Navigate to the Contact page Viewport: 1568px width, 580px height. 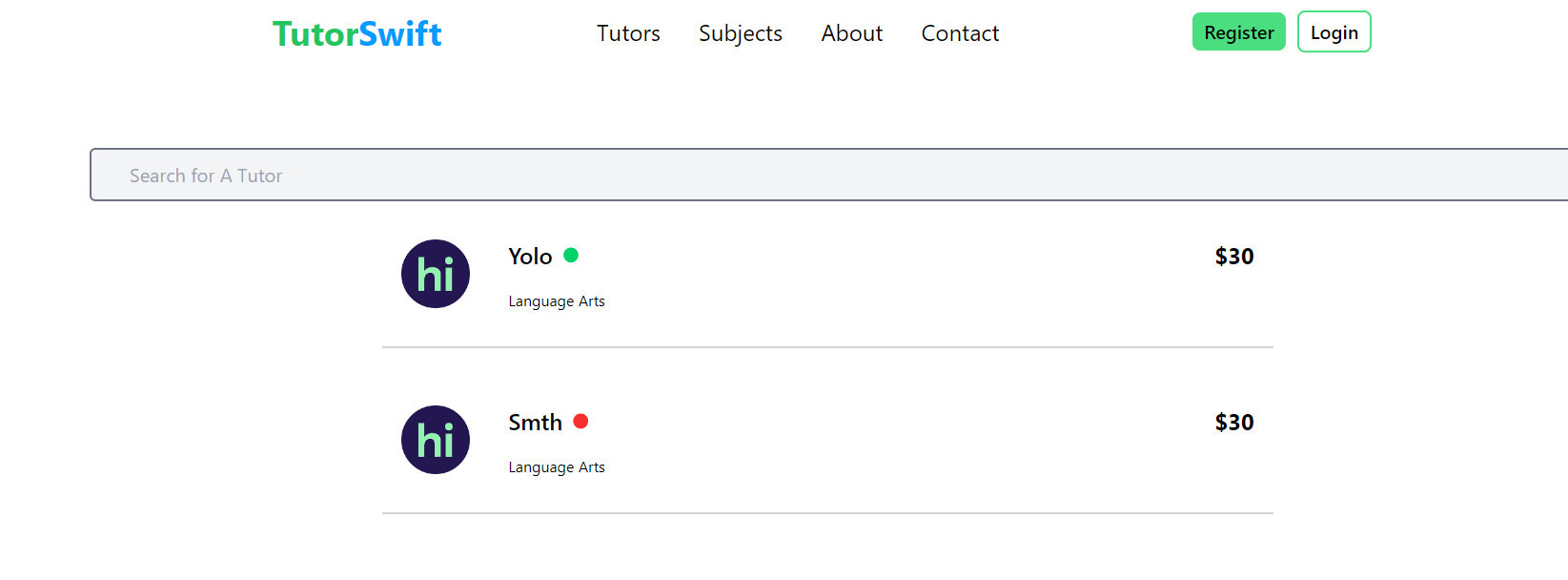960,33
